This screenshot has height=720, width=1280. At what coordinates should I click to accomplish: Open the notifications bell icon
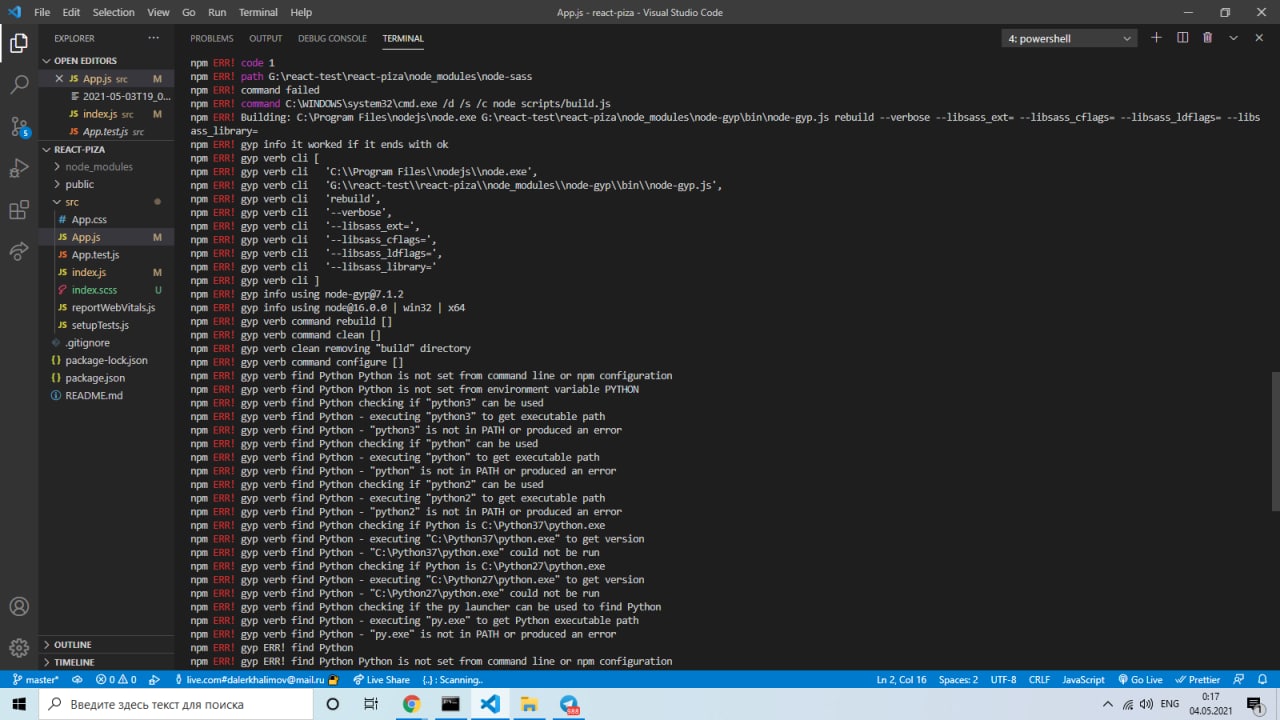click(1261, 679)
